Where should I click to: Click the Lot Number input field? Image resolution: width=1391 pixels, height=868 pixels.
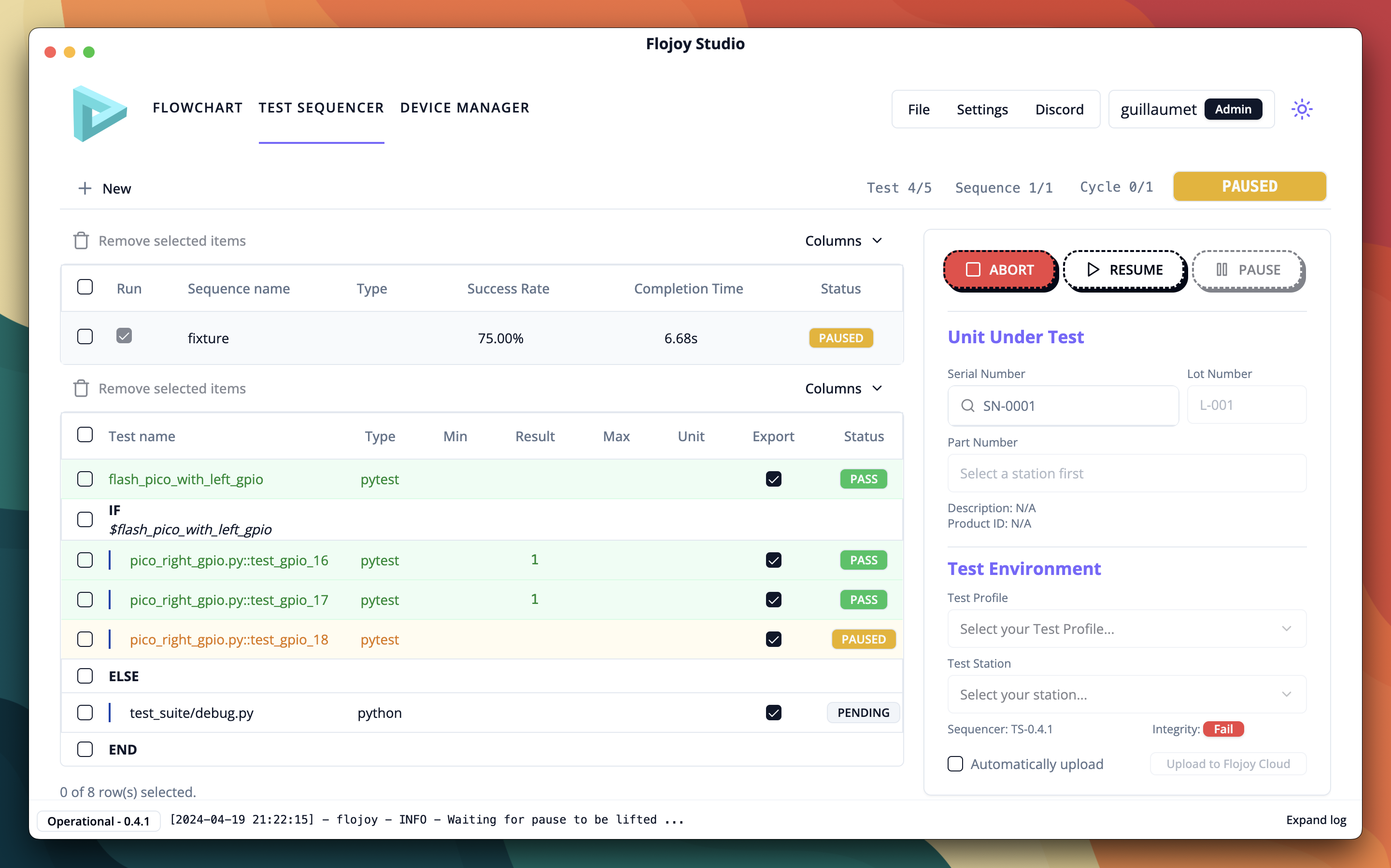(x=1246, y=406)
